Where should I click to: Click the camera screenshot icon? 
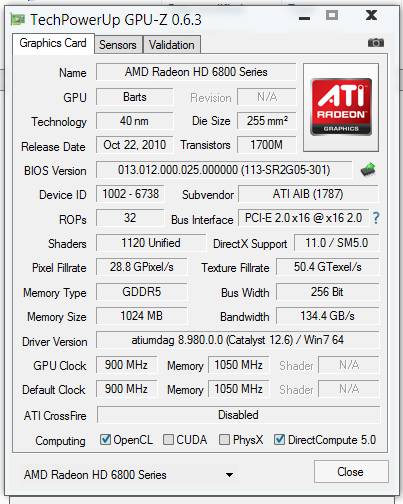pos(376,43)
